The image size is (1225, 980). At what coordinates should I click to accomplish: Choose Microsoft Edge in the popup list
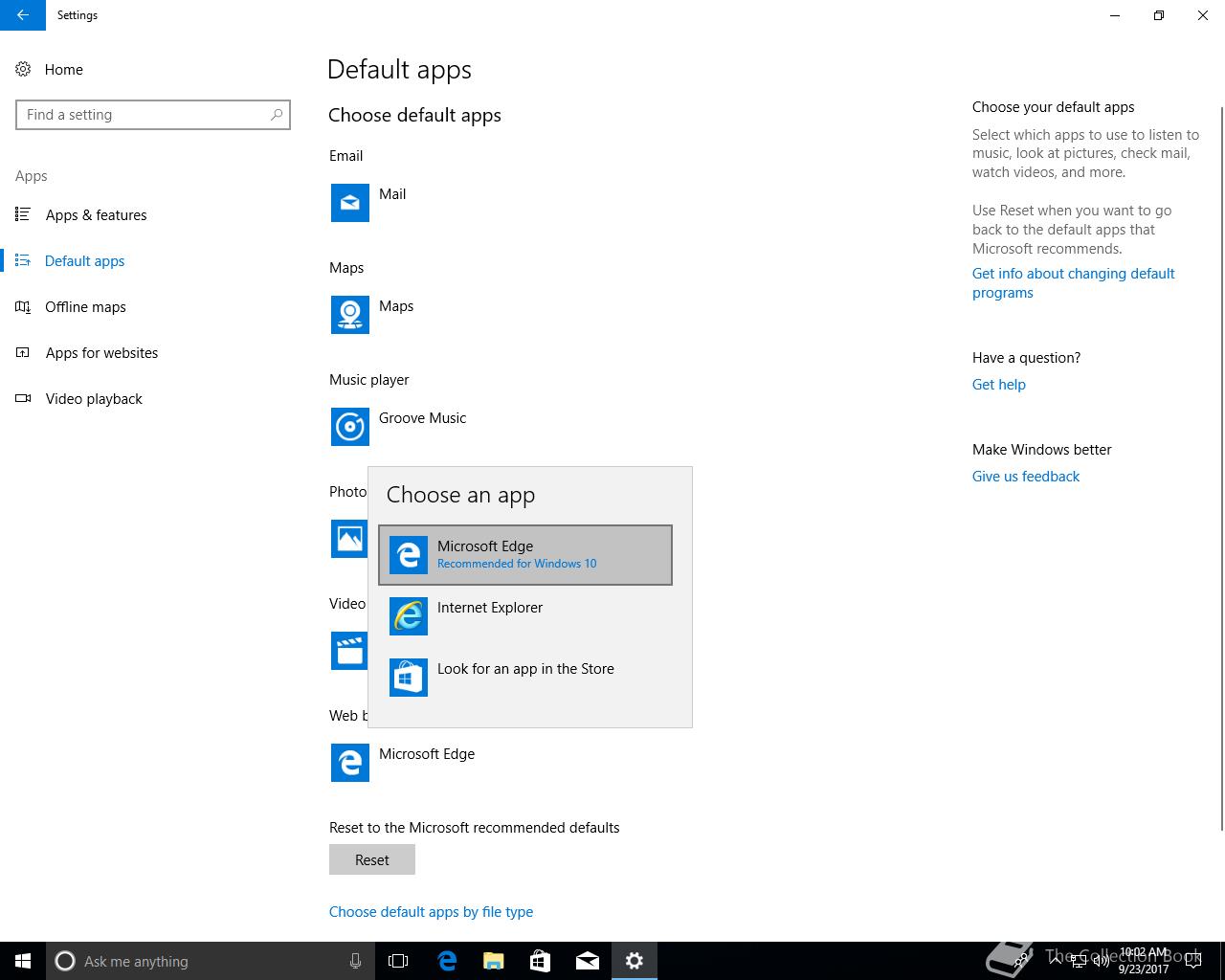coord(524,555)
